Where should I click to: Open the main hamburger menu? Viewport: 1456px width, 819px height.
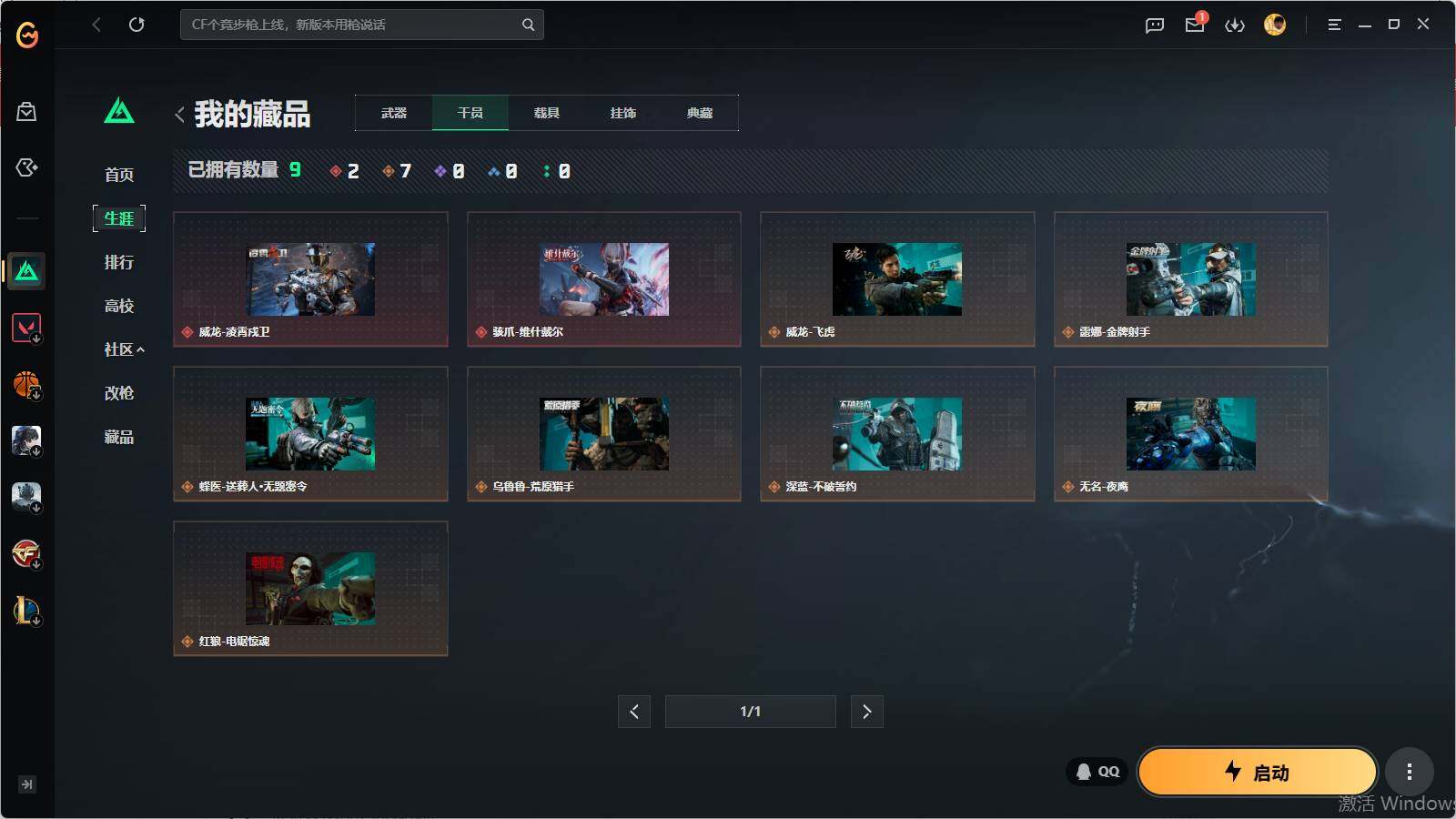[x=1334, y=25]
